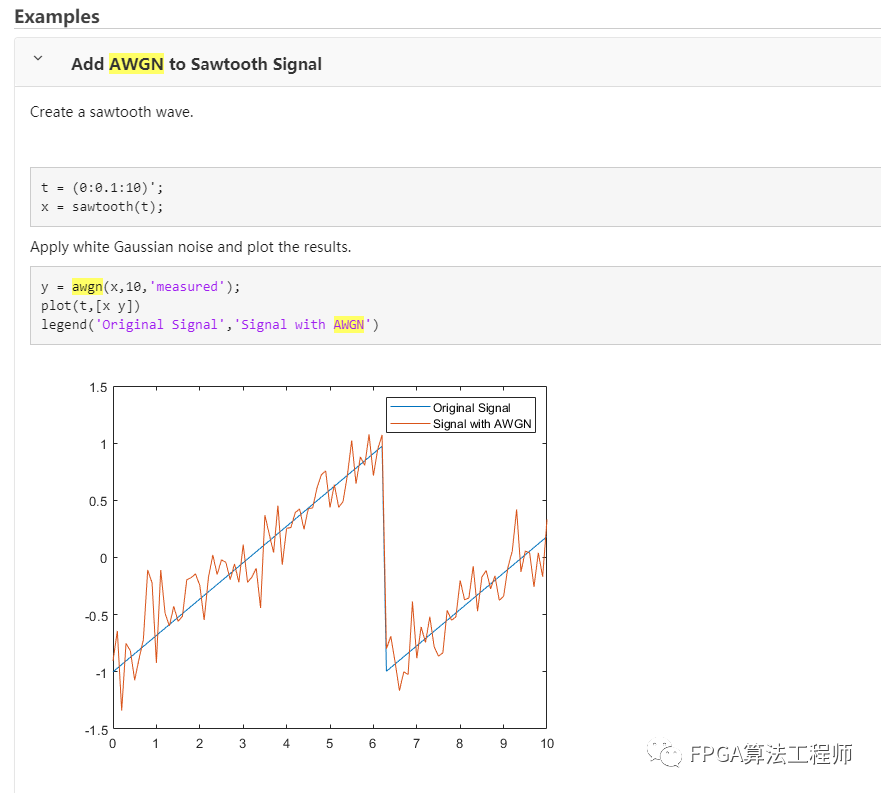Click the orange line sample in the plot legend
This screenshot has width=881, height=793.
point(410,424)
